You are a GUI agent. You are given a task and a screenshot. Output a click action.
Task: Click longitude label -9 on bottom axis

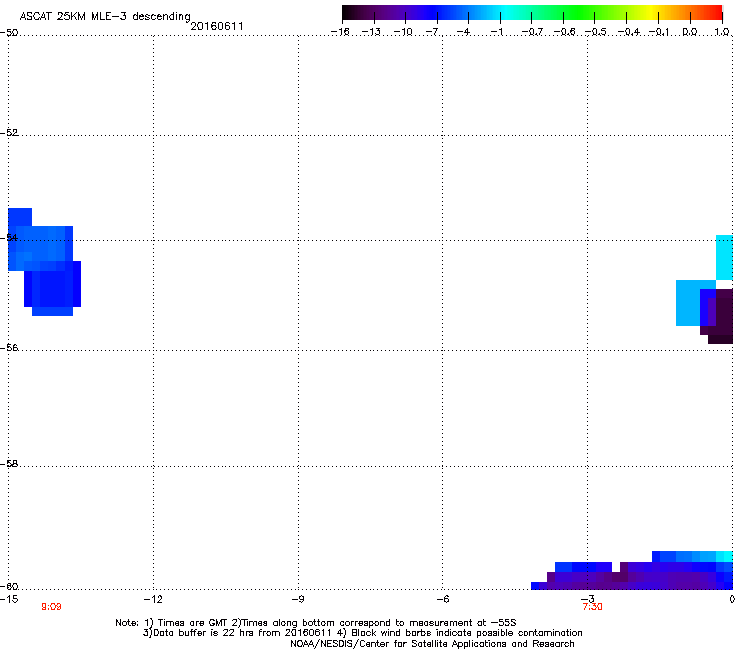[297, 599]
